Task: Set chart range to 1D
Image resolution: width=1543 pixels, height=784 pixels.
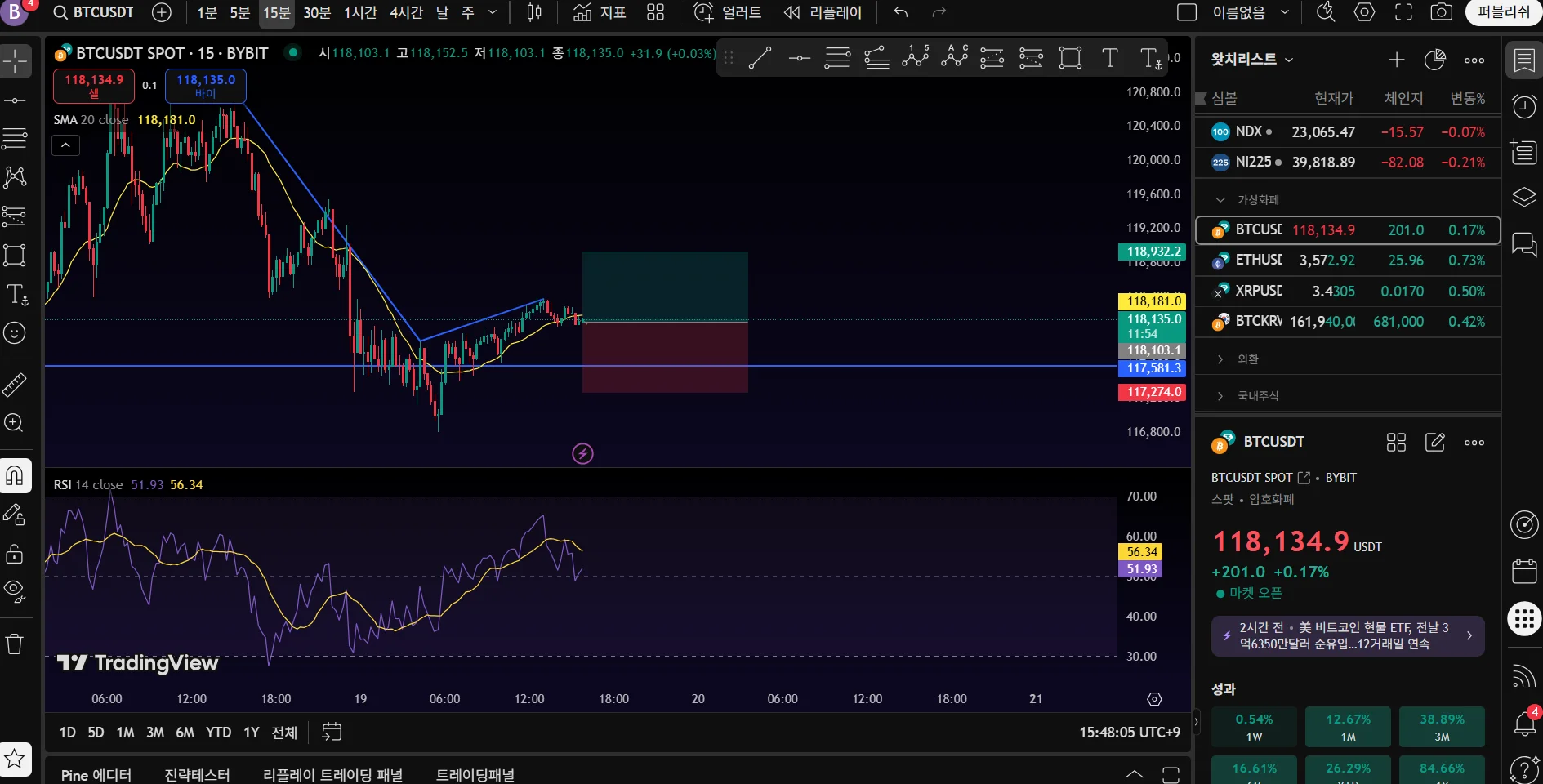Action: pyautogui.click(x=68, y=733)
